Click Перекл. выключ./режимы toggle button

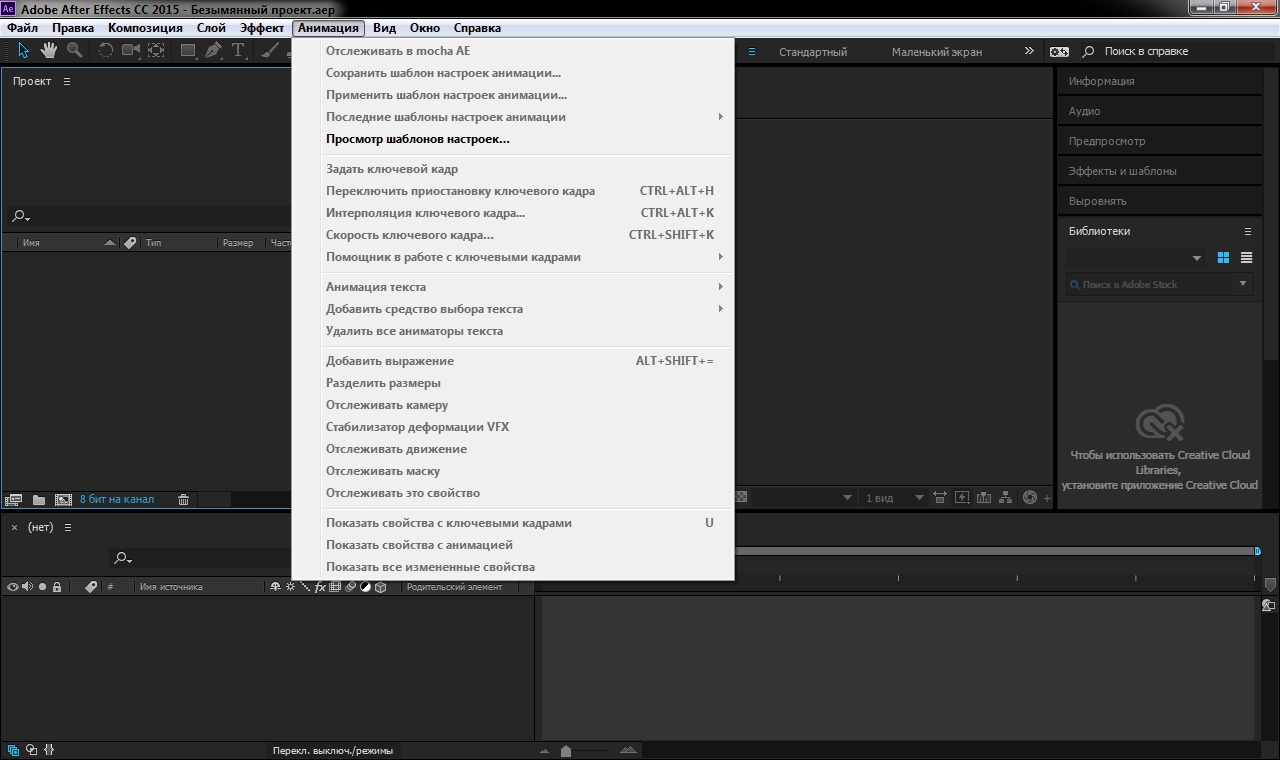click(x=333, y=750)
